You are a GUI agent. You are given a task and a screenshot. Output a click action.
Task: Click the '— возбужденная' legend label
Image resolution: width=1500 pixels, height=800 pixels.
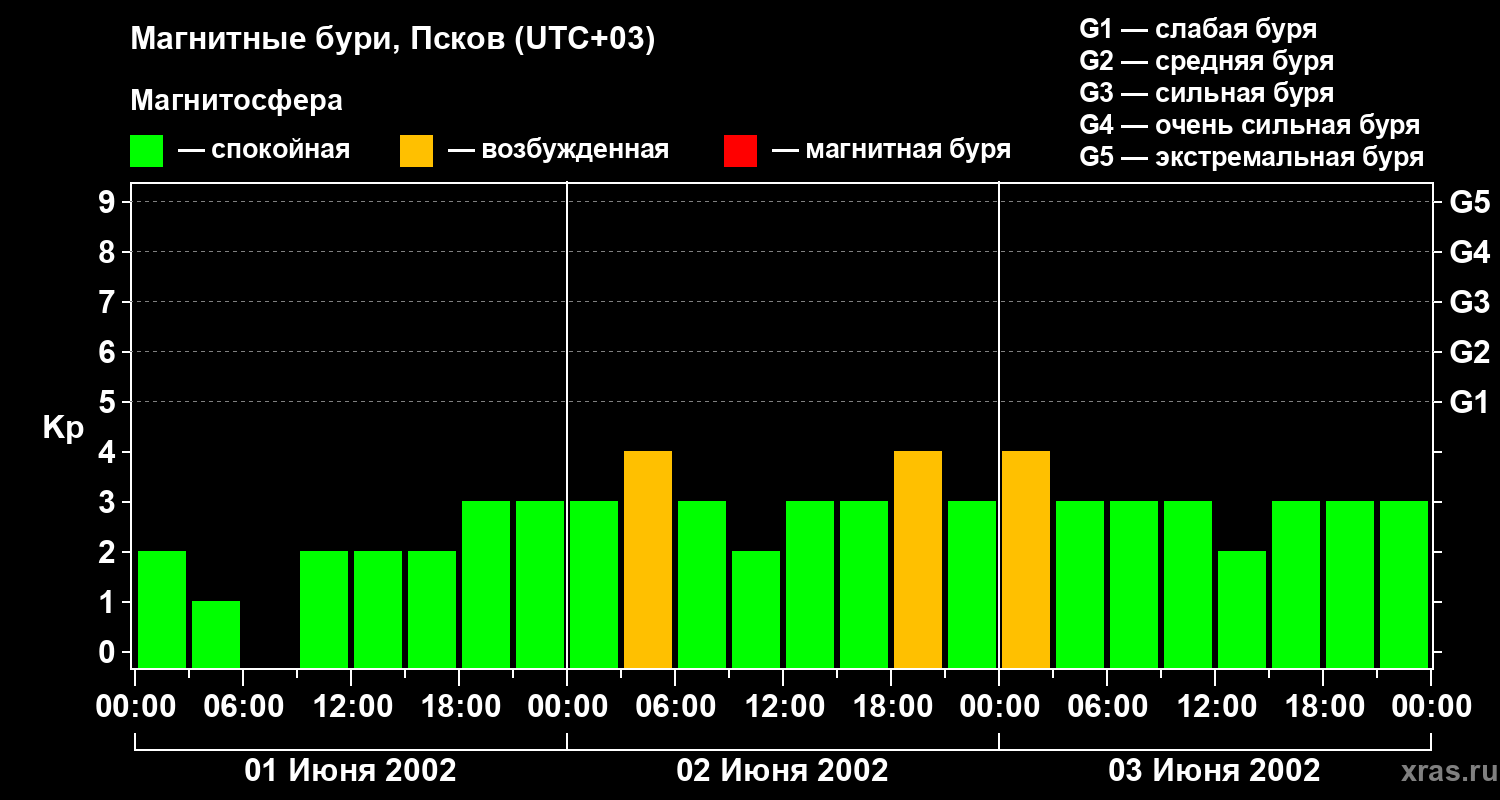tap(558, 150)
